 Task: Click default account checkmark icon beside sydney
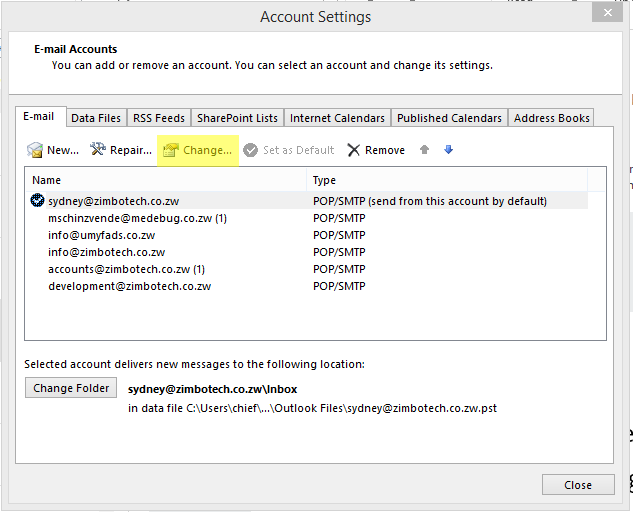pyautogui.click(x=38, y=201)
